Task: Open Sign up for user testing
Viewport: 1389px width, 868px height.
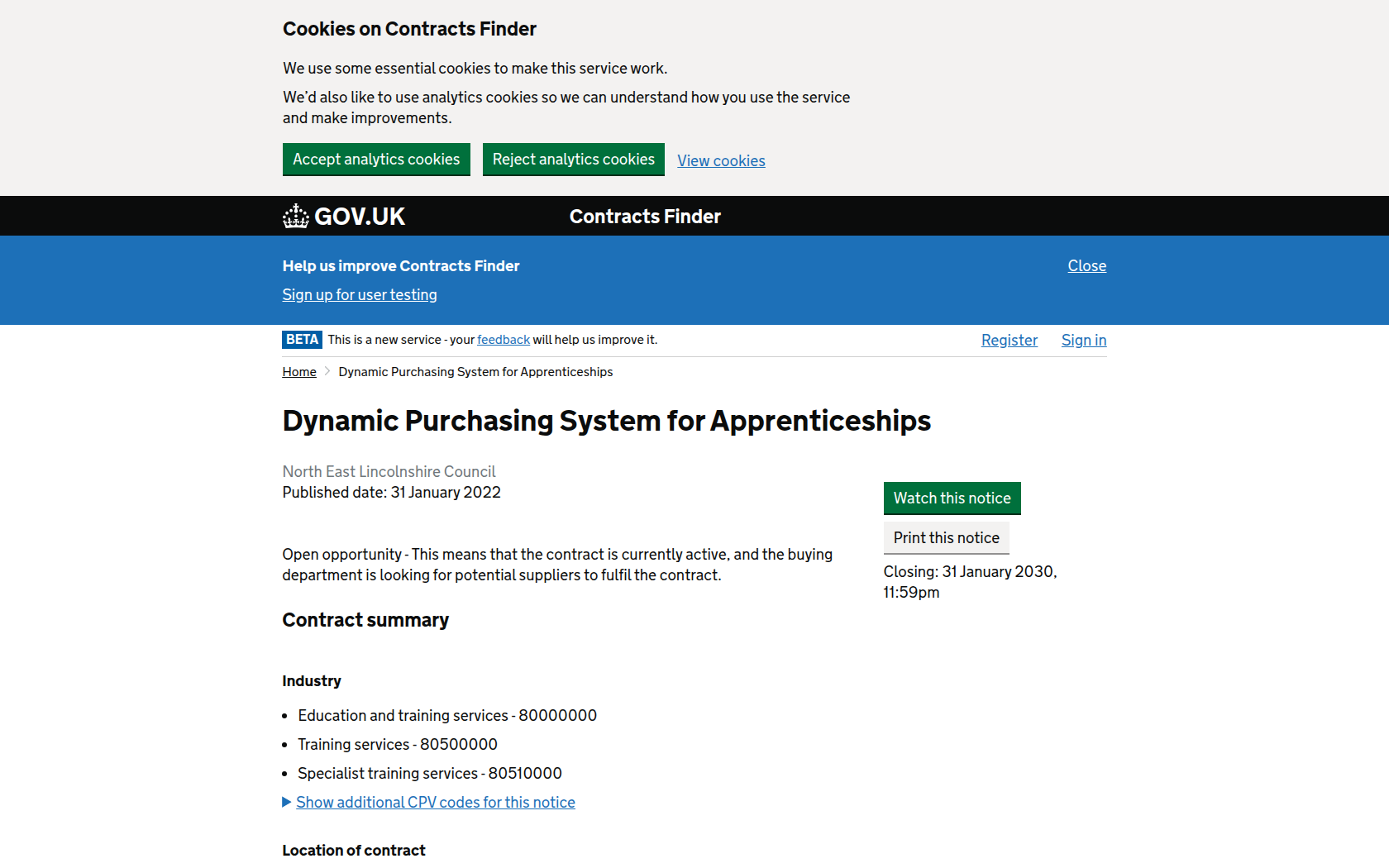Action: (360, 295)
